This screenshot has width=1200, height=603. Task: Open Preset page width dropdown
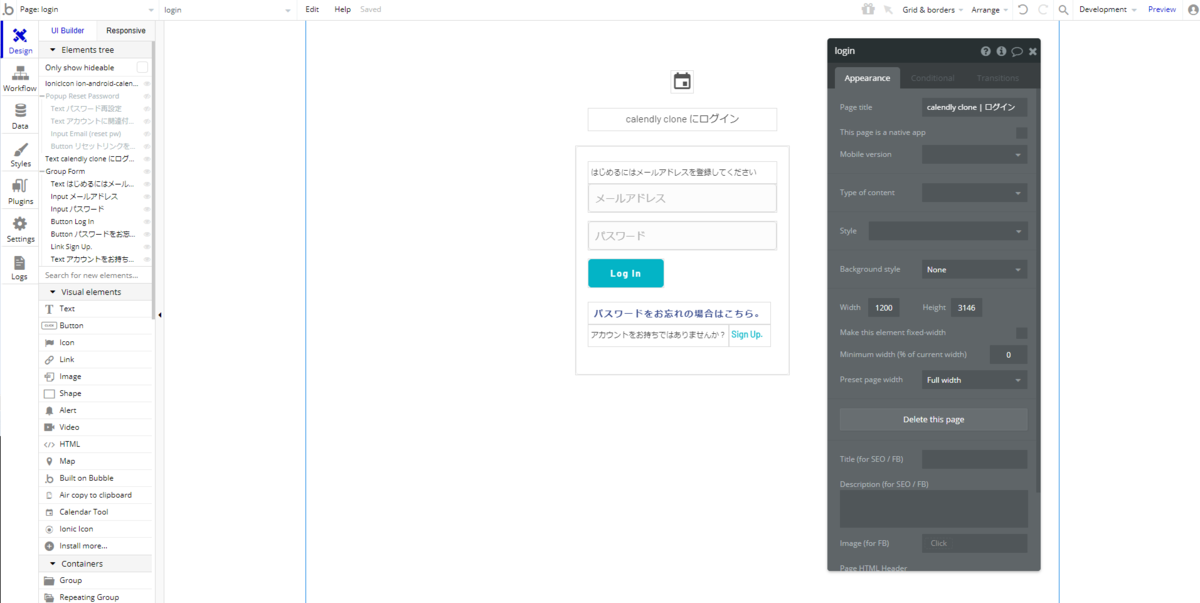click(x=974, y=380)
